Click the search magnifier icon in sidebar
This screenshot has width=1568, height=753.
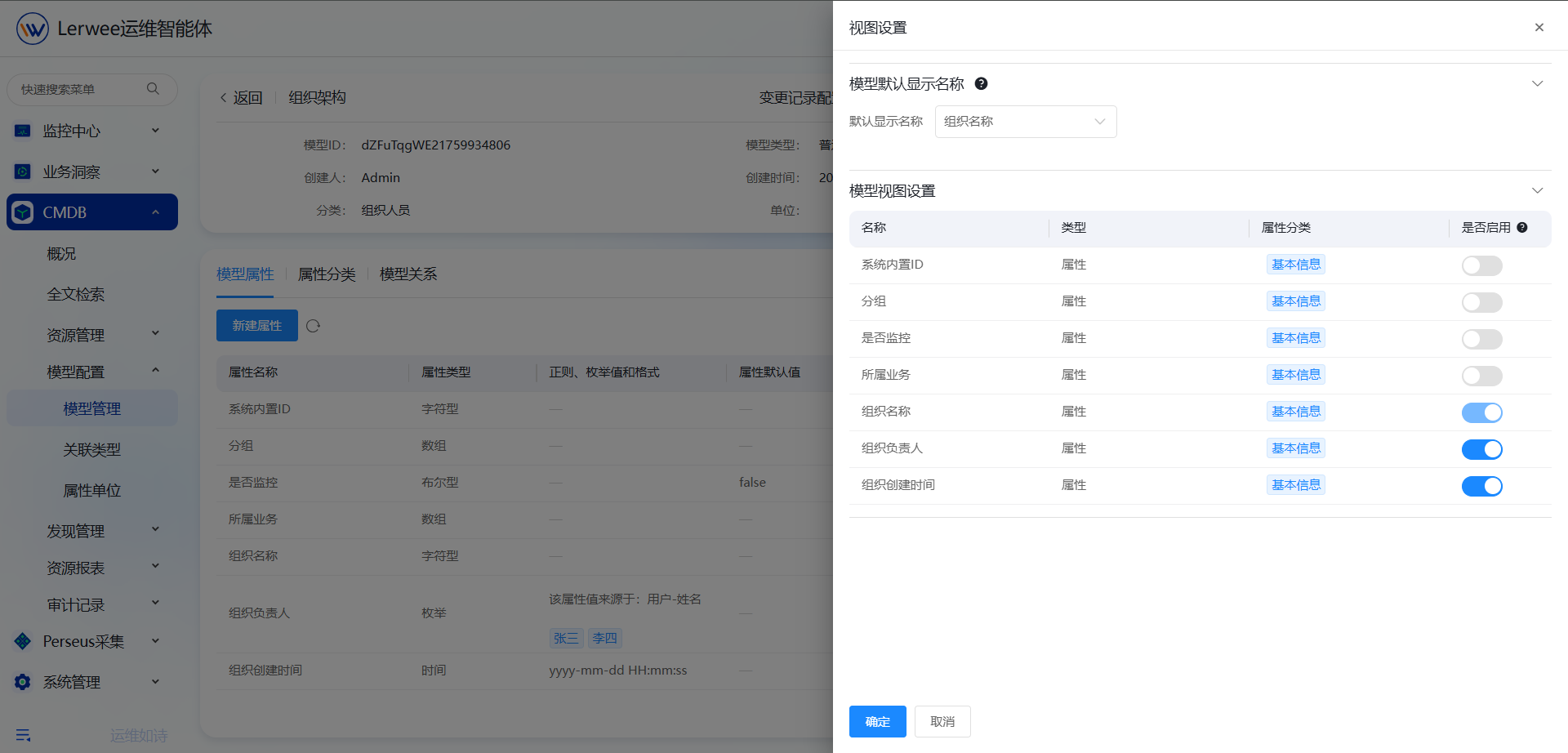coord(153,88)
